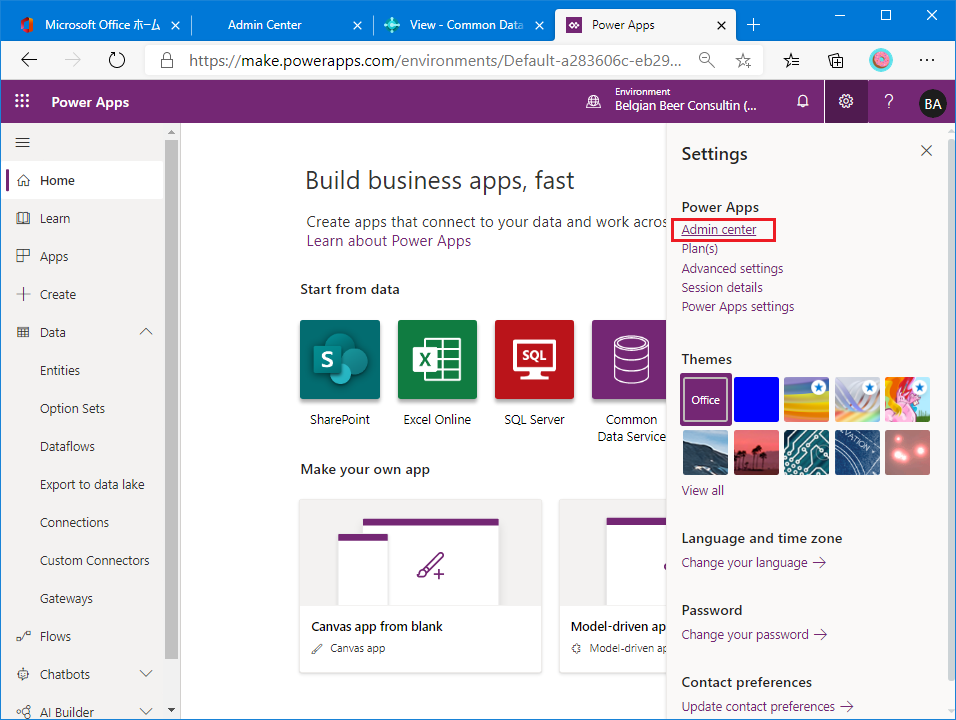The width and height of the screenshot is (956, 720).
Task: Click the browser address bar URL
Action: (435, 60)
